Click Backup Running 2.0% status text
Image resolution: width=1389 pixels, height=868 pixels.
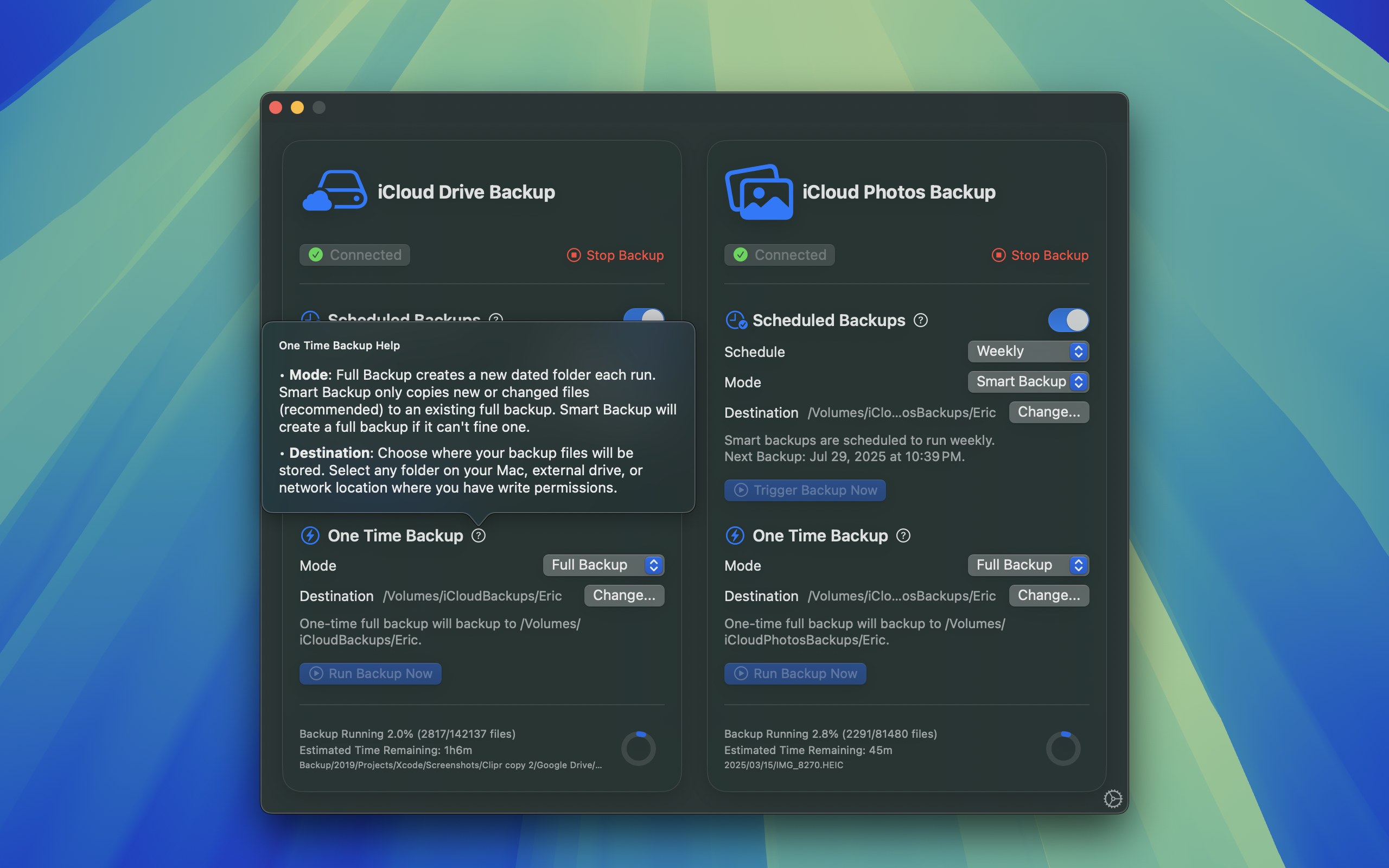coord(407,733)
